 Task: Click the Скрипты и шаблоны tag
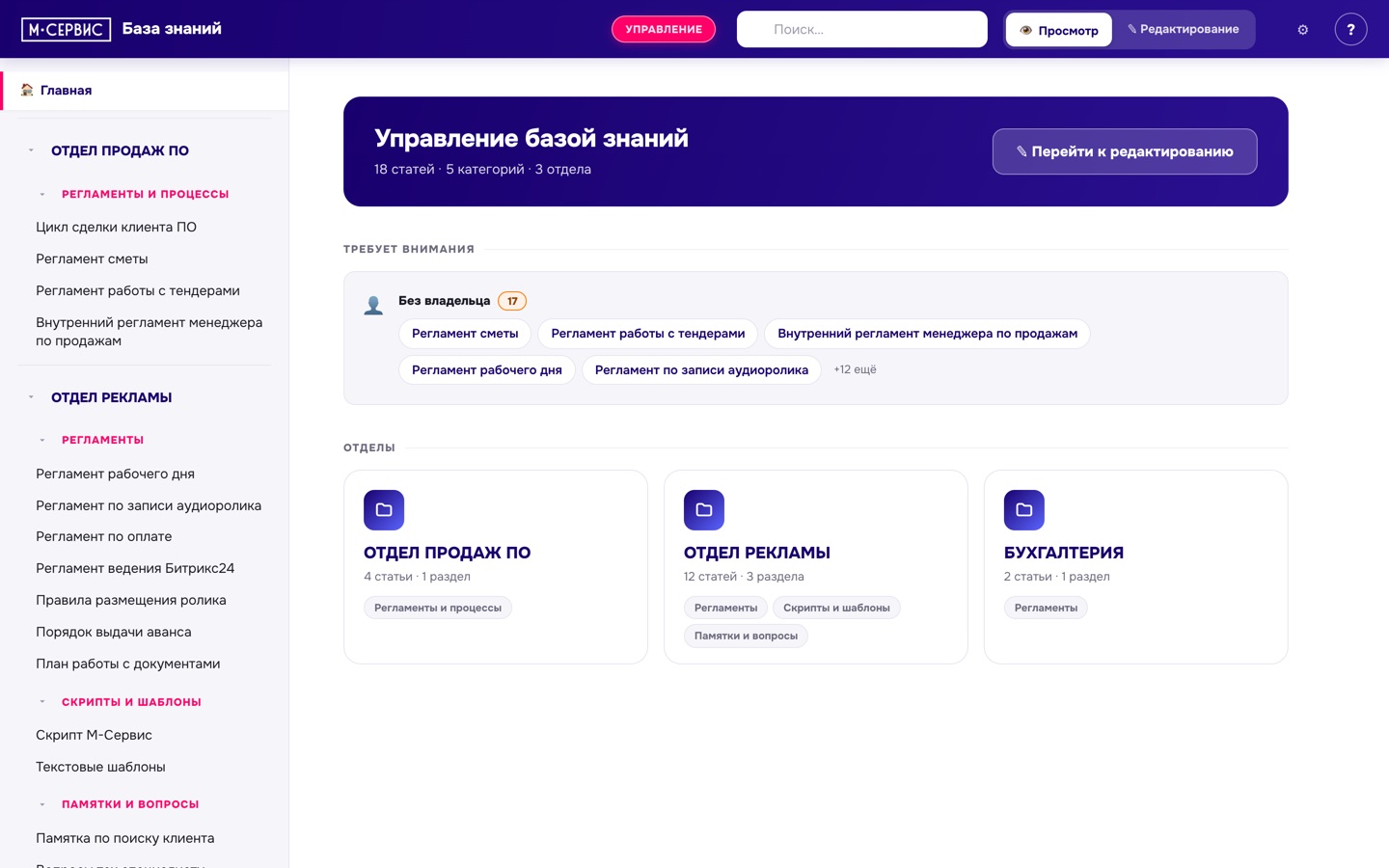[x=836, y=608]
